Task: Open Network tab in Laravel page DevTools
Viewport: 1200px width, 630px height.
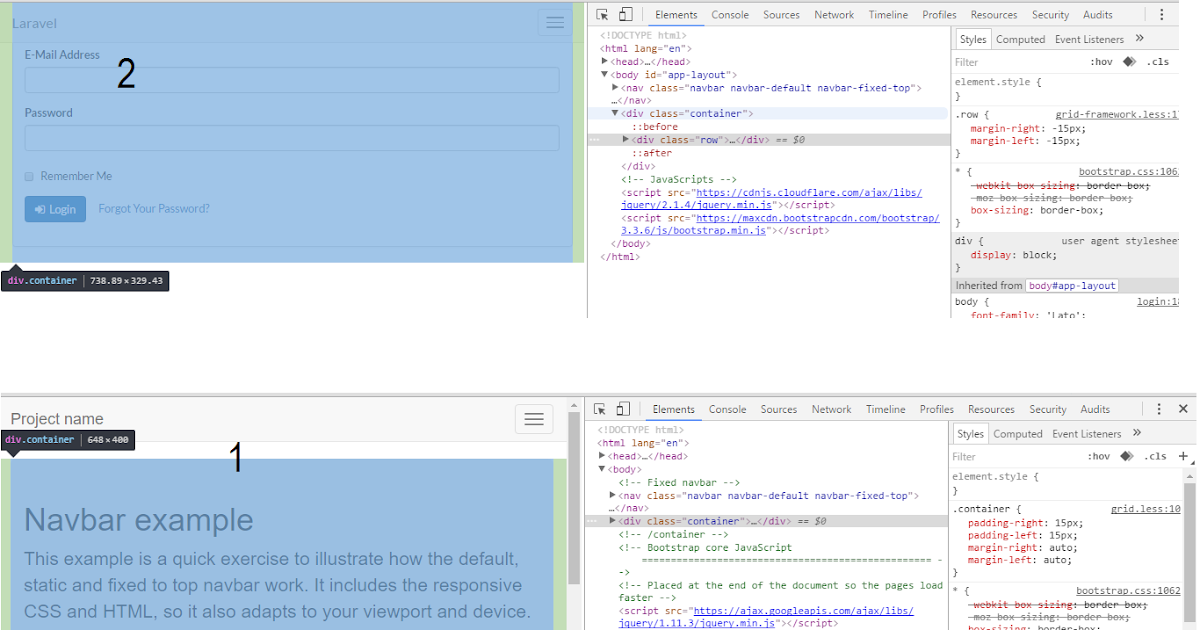Action: 834,15
